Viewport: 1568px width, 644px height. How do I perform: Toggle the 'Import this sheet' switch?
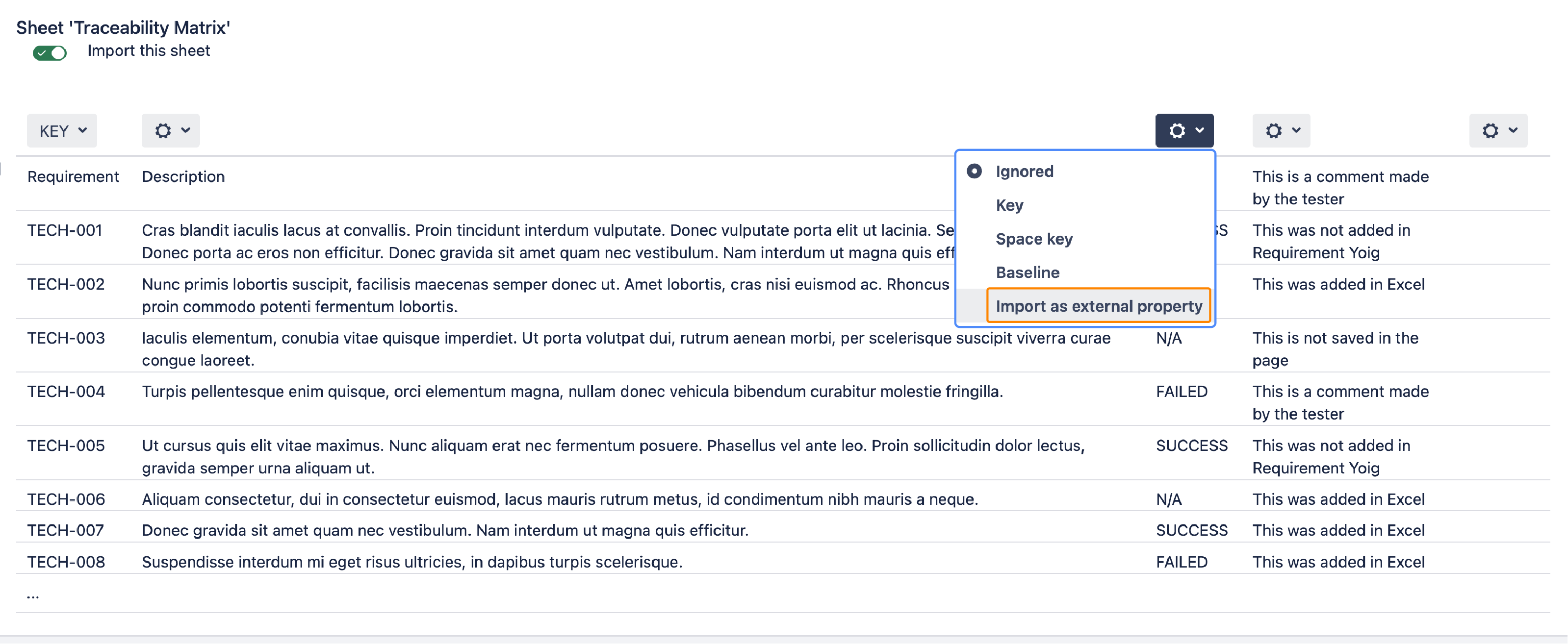50,53
